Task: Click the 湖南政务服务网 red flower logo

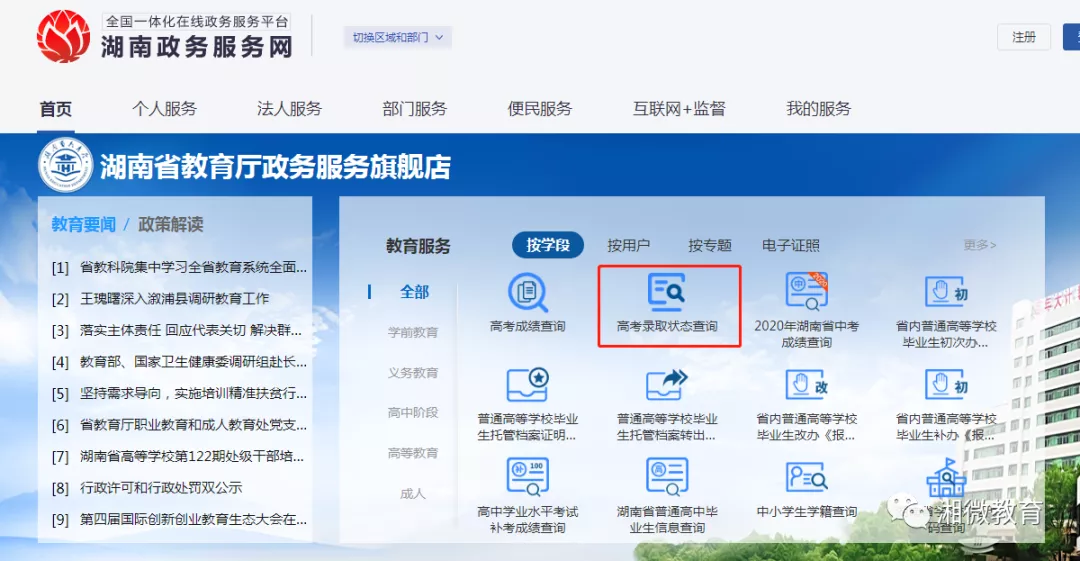Action: click(x=63, y=37)
